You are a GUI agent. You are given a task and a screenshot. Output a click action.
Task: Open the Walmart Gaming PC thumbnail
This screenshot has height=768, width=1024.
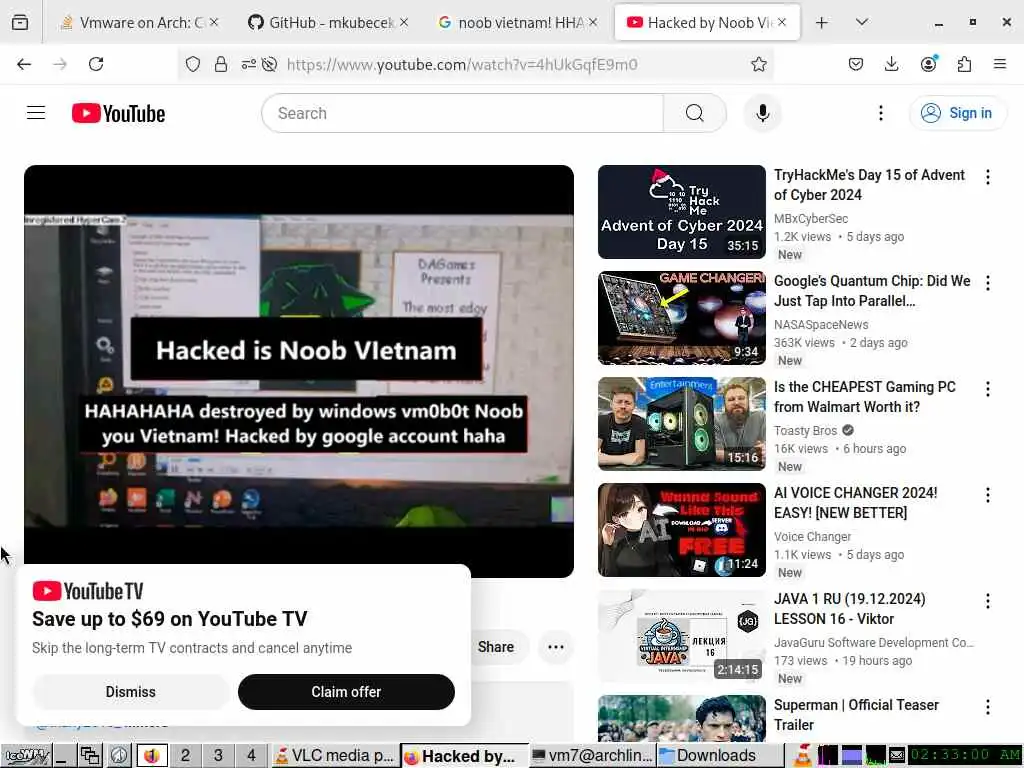pos(682,424)
